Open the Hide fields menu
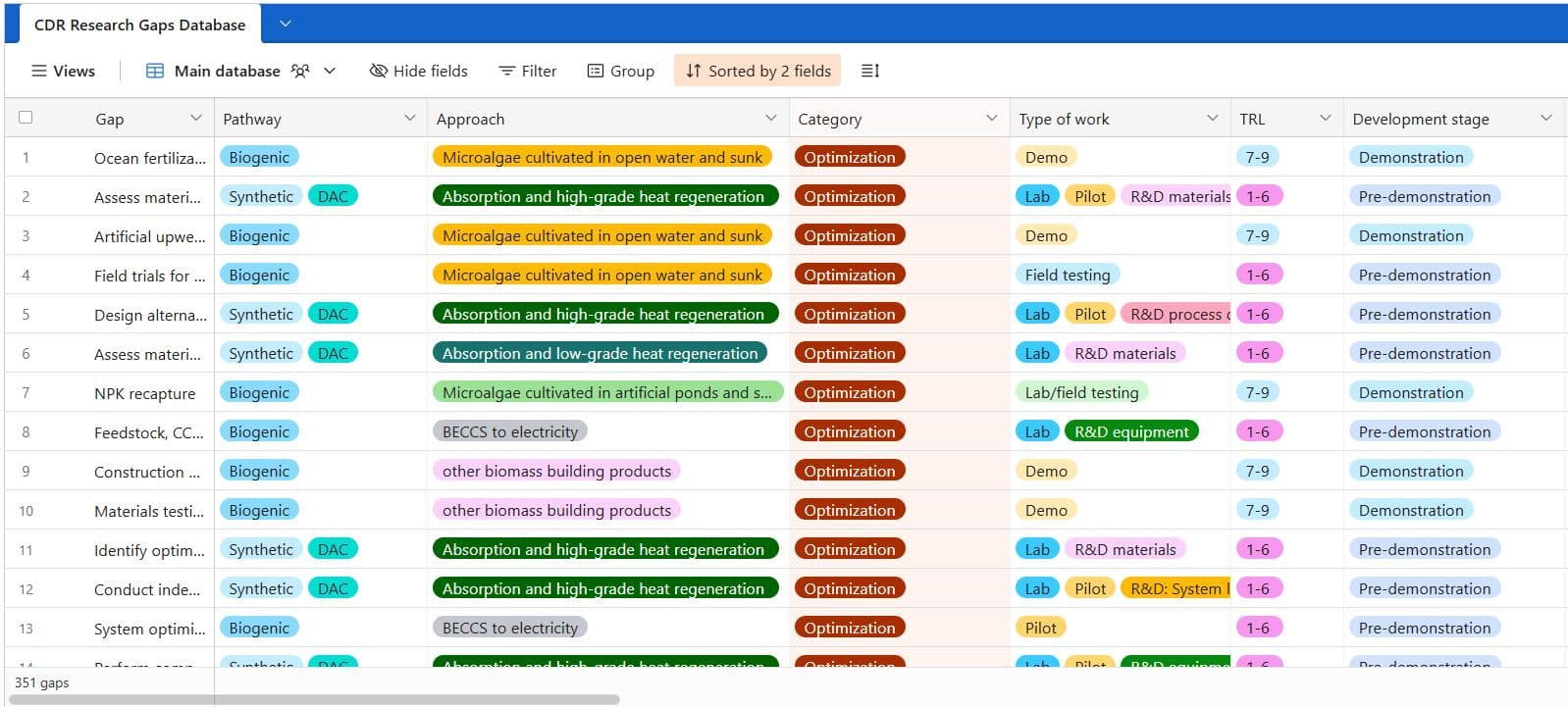Screen dimensions: 1568x707 coord(419,71)
